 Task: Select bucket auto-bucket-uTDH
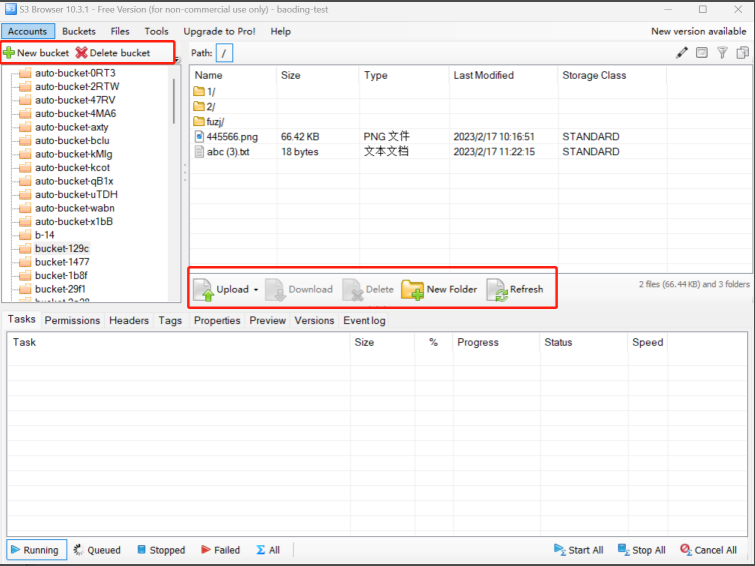pyautogui.click(x=76, y=195)
